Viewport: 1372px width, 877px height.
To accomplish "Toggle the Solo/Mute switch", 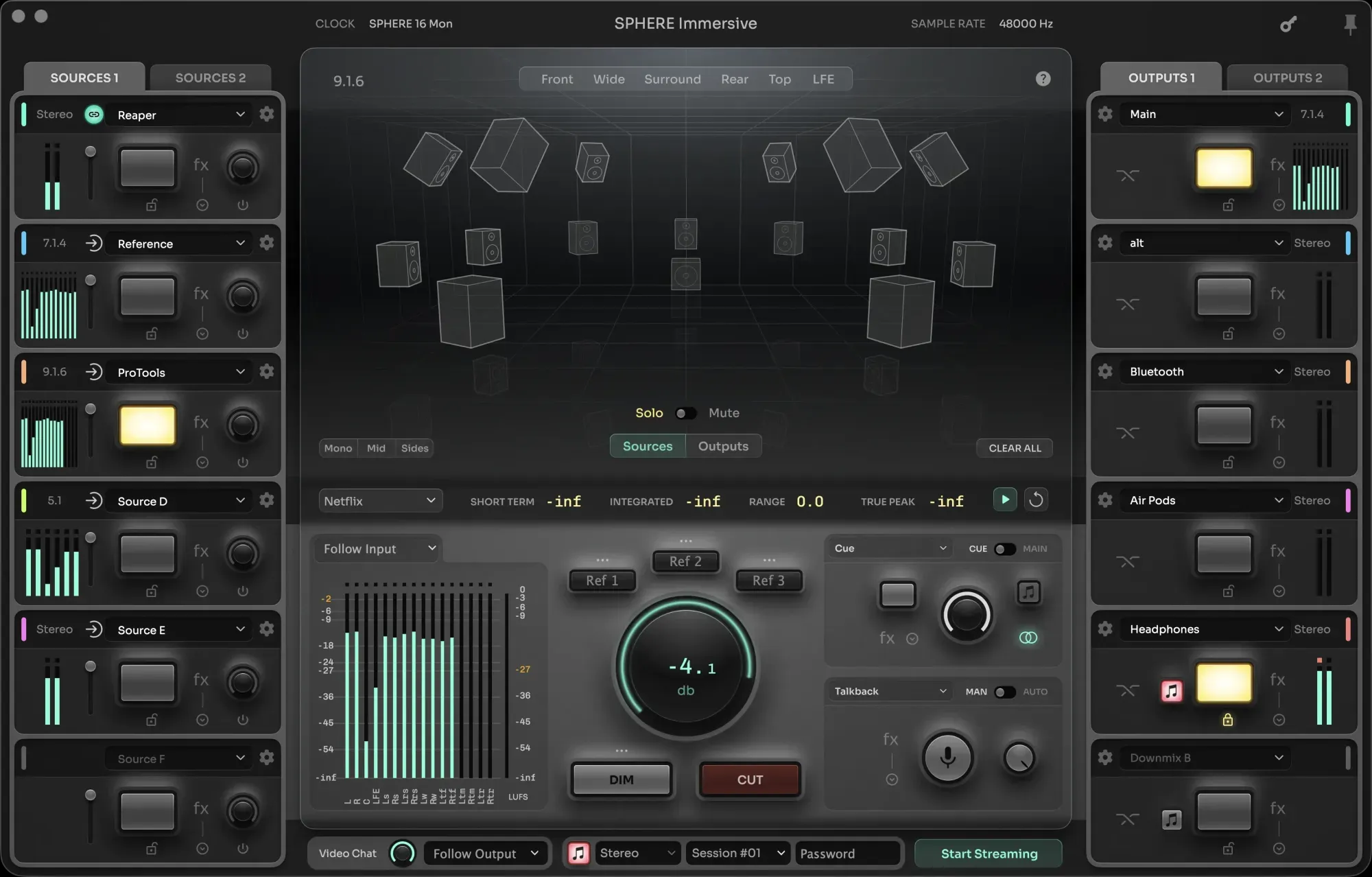I will [x=685, y=413].
